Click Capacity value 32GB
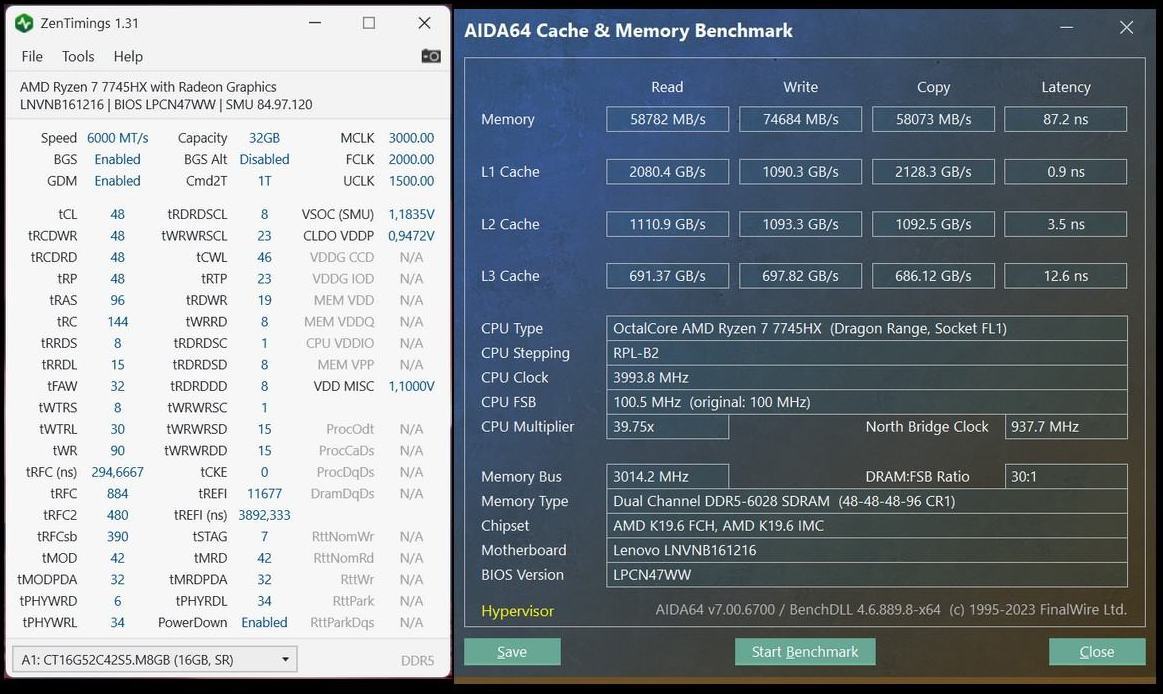 pyautogui.click(x=264, y=138)
